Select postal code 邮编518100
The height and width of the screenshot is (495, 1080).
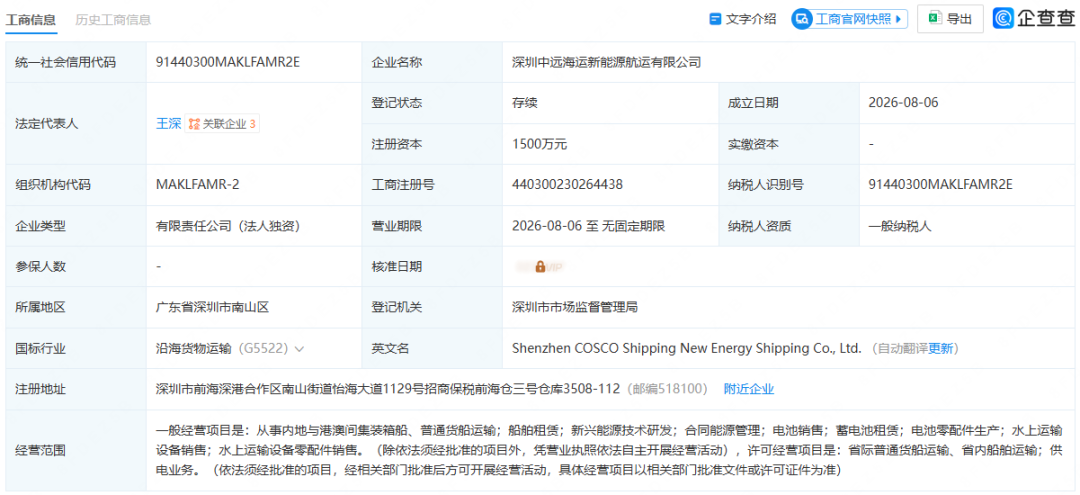click(x=668, y=390)
